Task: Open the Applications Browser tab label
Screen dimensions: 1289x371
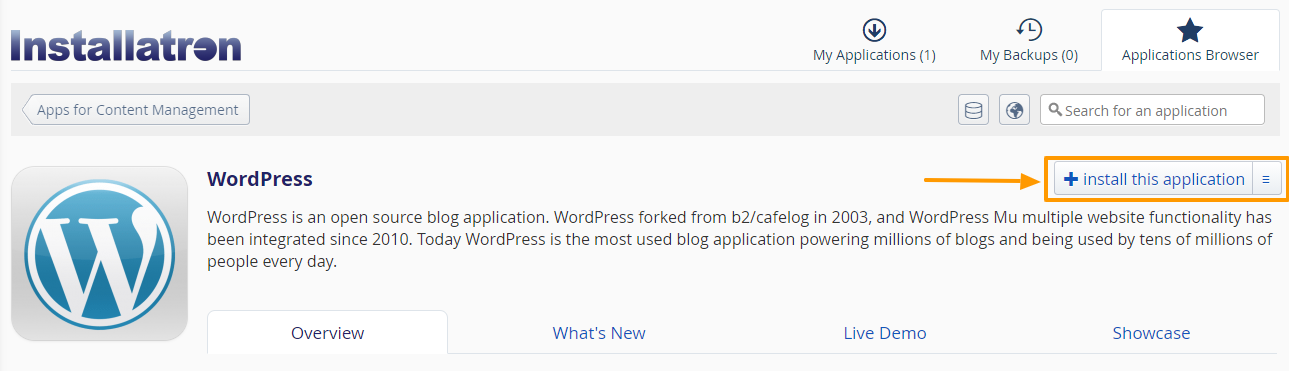Action: 1190,55
